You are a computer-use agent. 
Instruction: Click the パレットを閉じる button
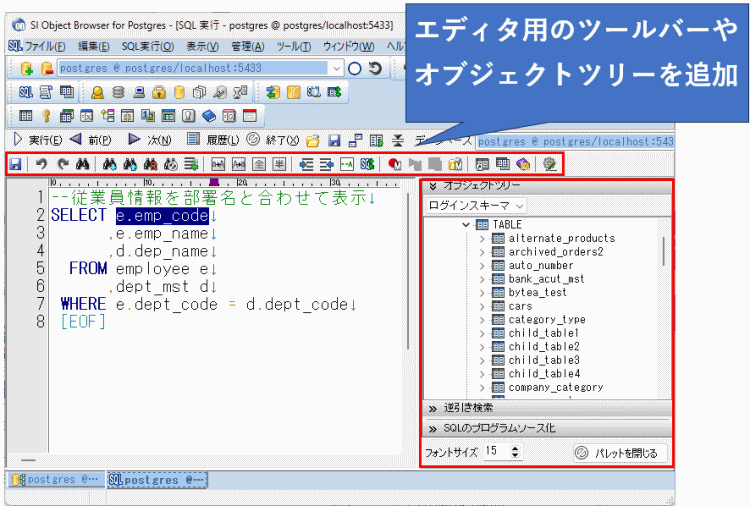tap(619, 453)
